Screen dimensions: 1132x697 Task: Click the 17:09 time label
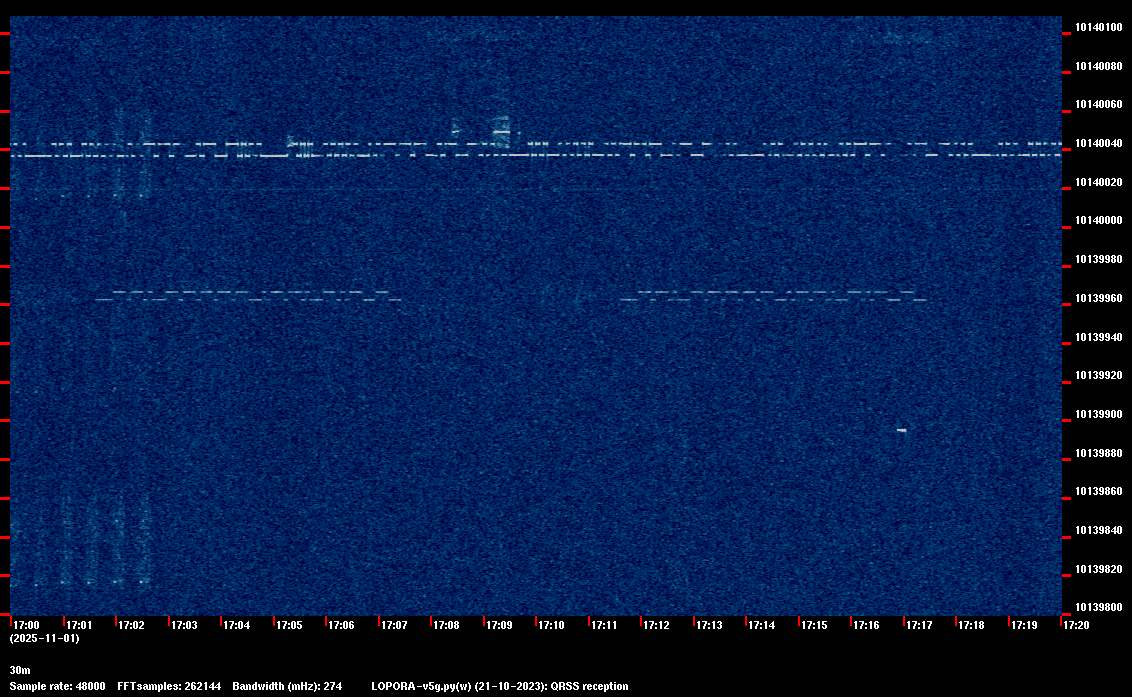500,625
